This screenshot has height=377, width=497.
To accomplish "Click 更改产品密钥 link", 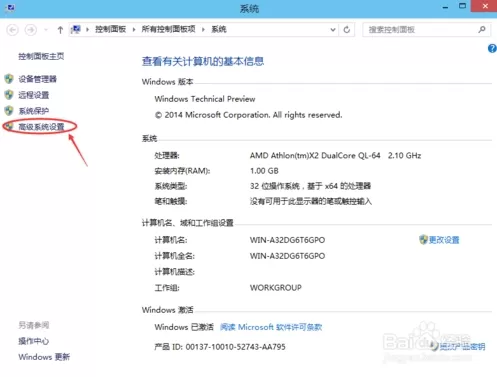I will point(462,347).
